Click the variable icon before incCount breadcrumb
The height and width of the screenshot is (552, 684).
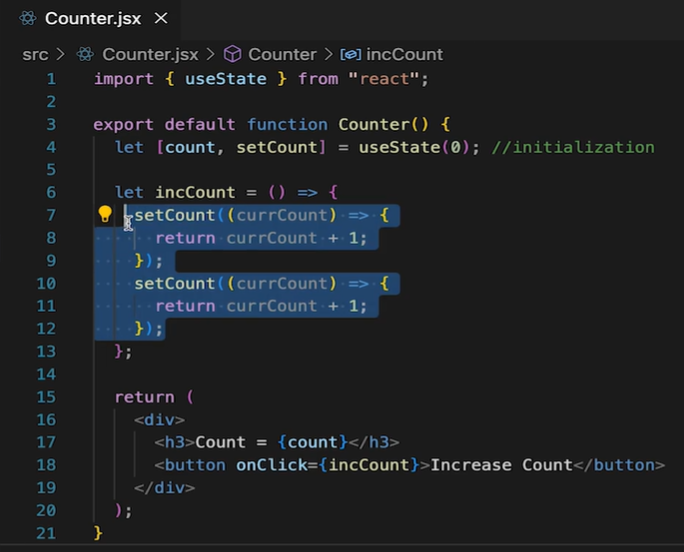pos(351,55)
